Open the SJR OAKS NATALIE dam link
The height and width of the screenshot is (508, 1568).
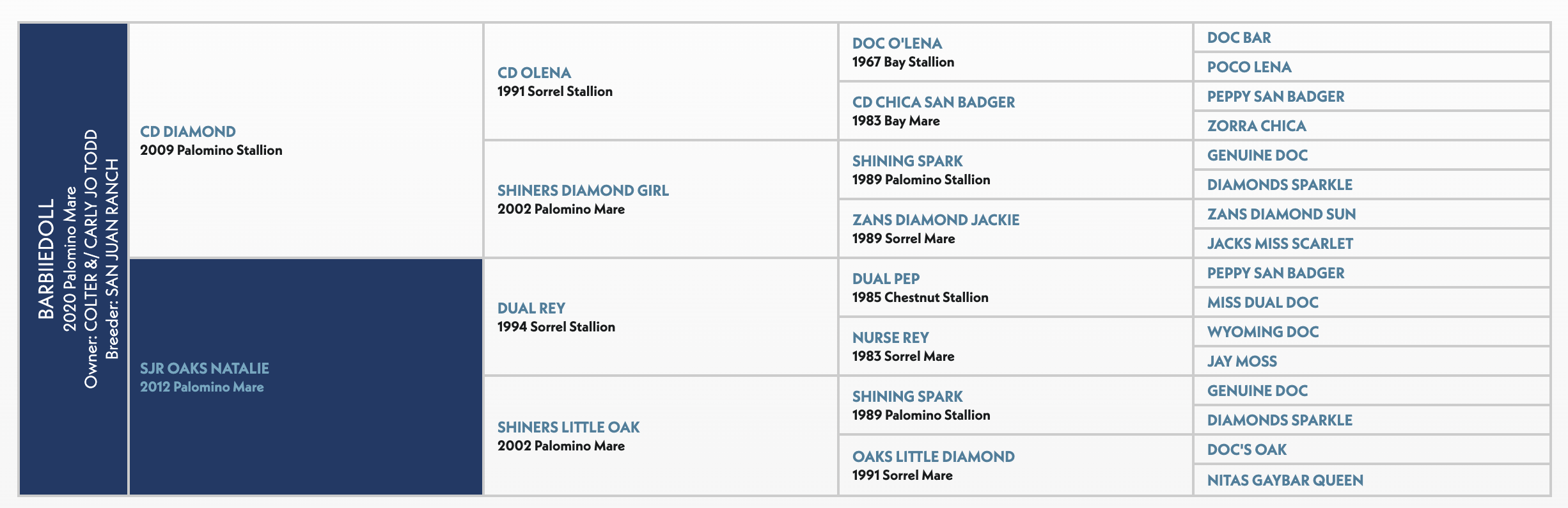coord(204,369)
